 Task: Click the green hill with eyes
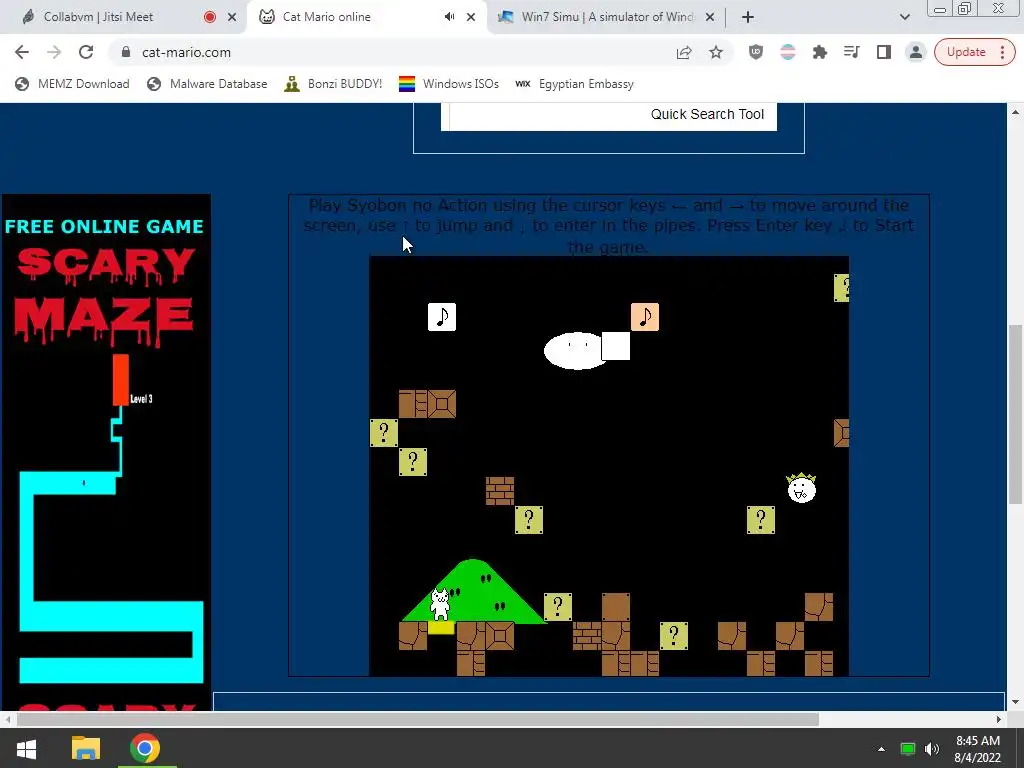pos(475,592)
